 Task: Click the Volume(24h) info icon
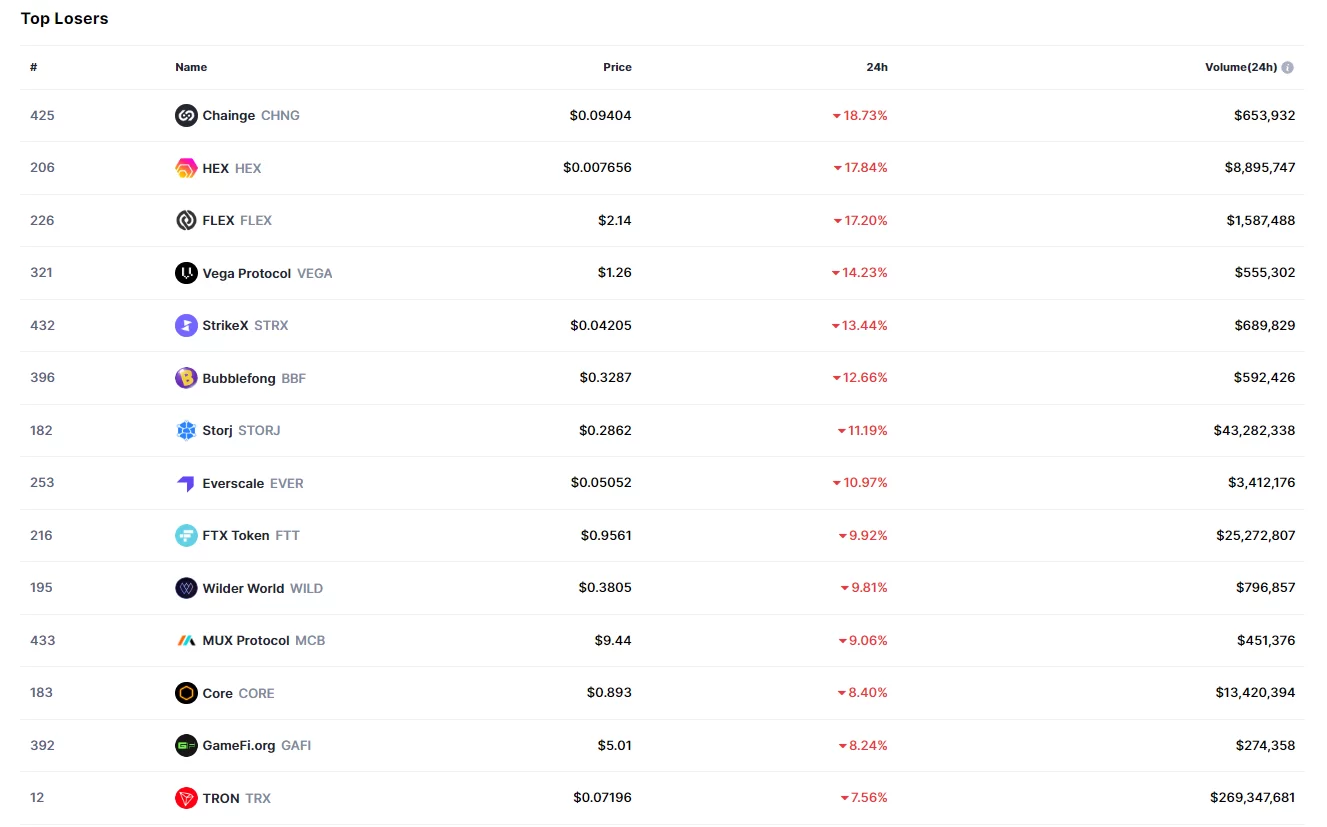[1287, 68]
